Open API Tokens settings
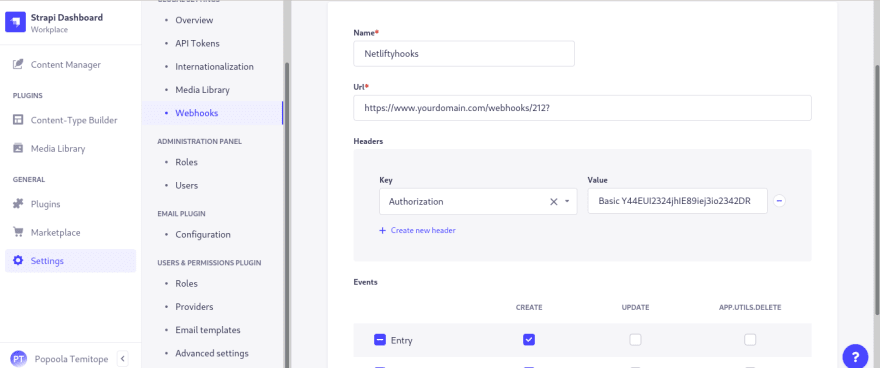This screenshot has width=880, height=368. [x=198, y=43]
